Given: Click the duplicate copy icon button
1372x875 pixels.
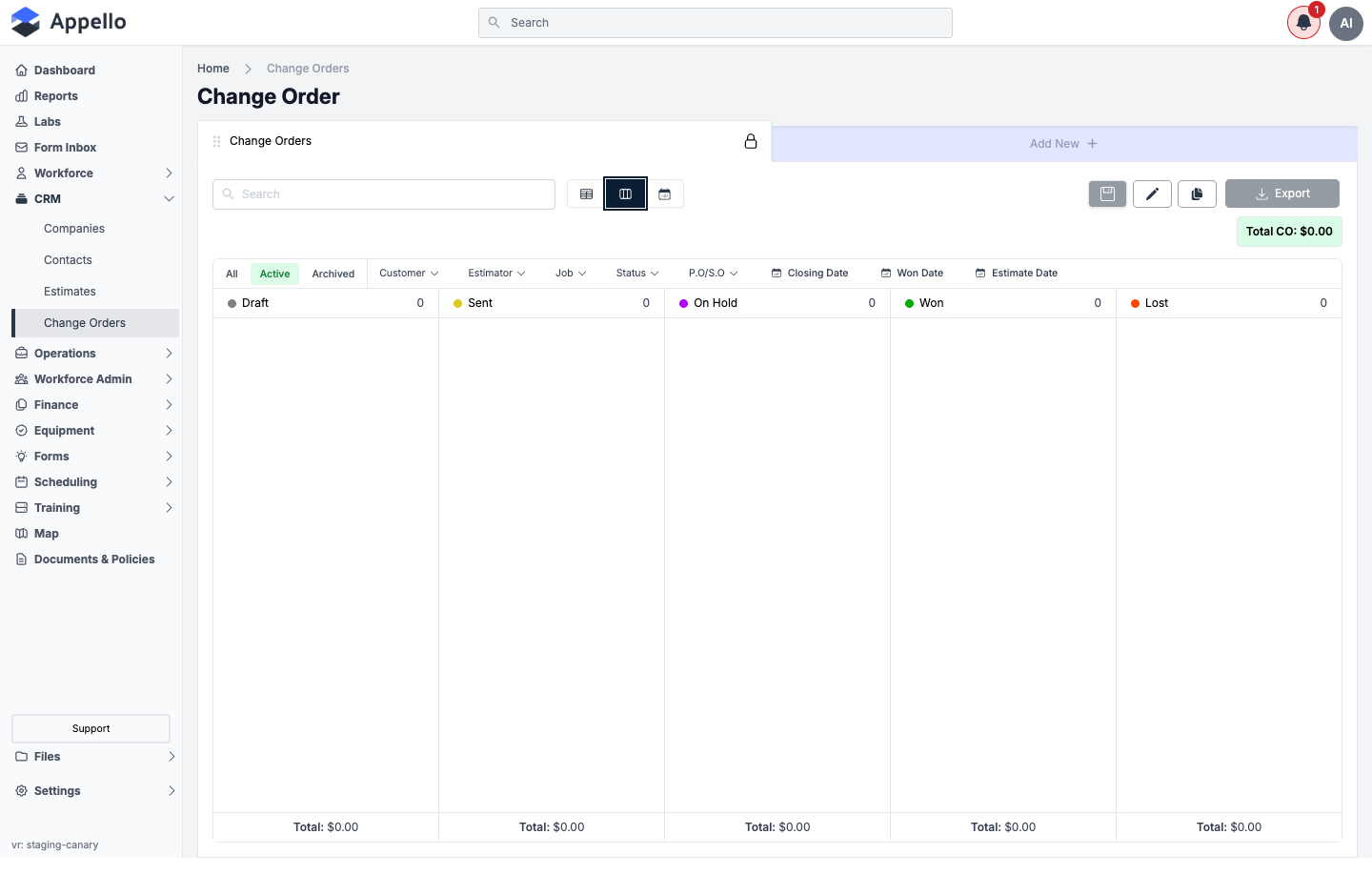Looking at the screenshot, I should click(x=1197, y=193).
